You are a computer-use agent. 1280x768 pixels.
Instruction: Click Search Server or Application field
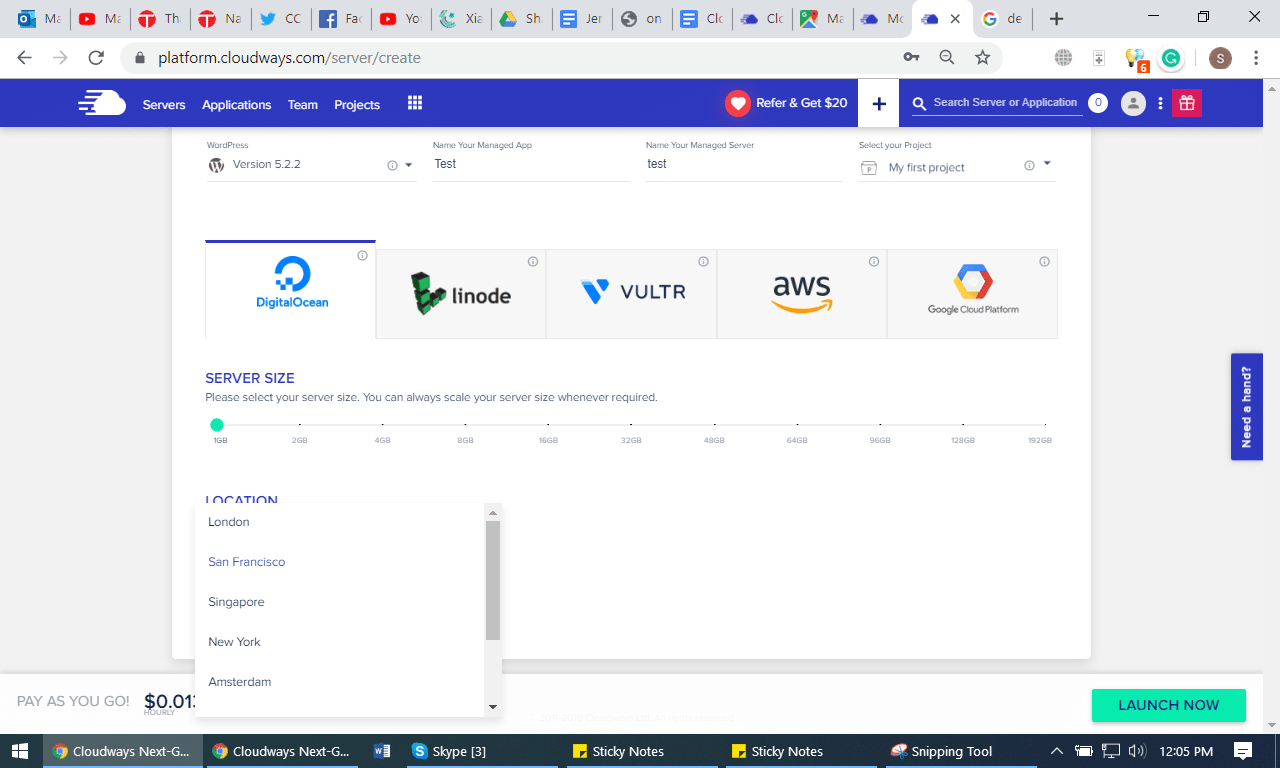click(x=1005, y=103)
